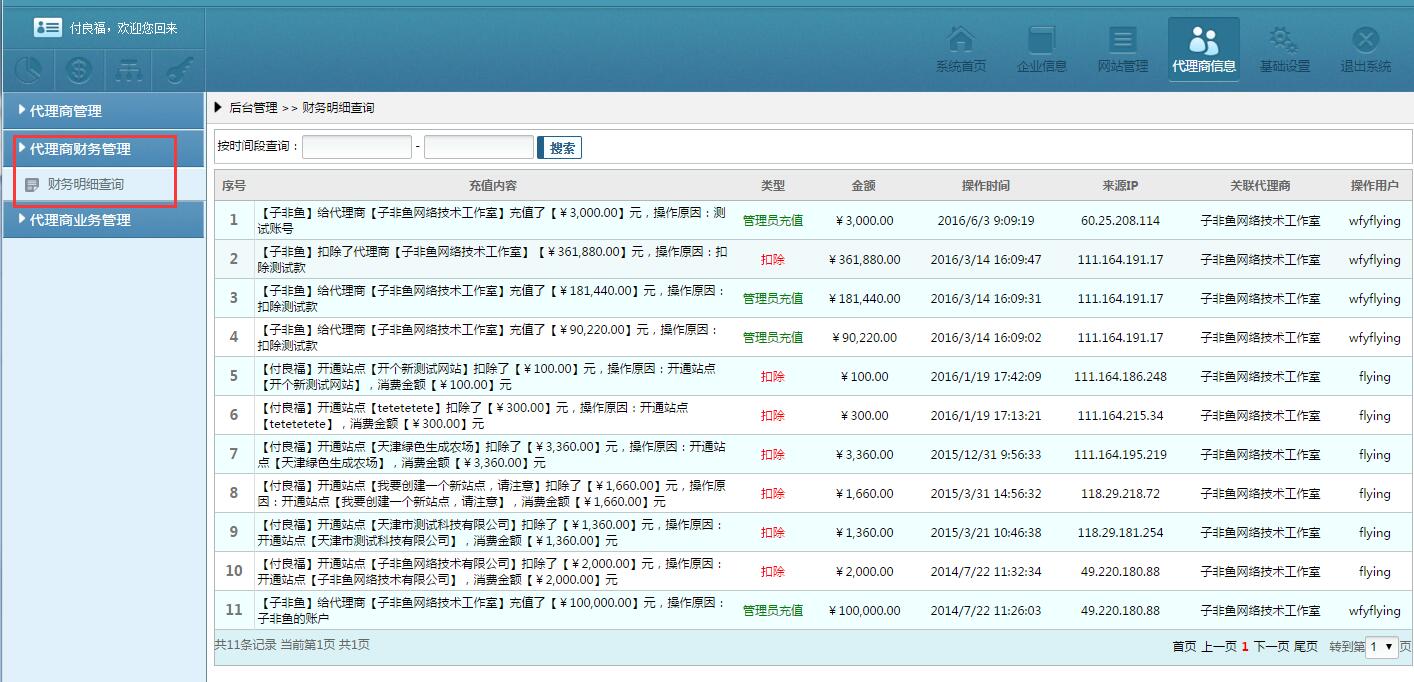Click the 搜索 search button
Screen dimensions: 1414x682
(x=561, y=148)
